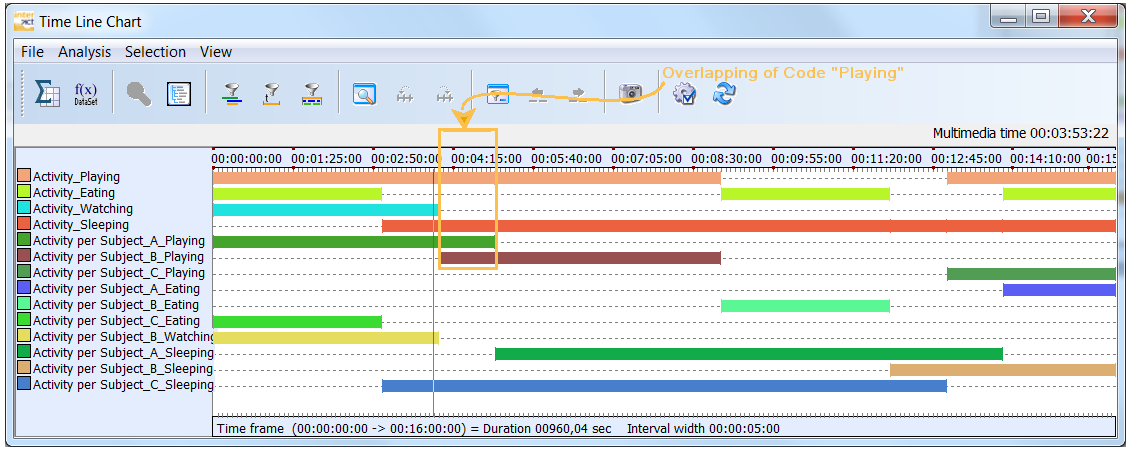
Task: Open the View menu
Action: coord(216,52)
